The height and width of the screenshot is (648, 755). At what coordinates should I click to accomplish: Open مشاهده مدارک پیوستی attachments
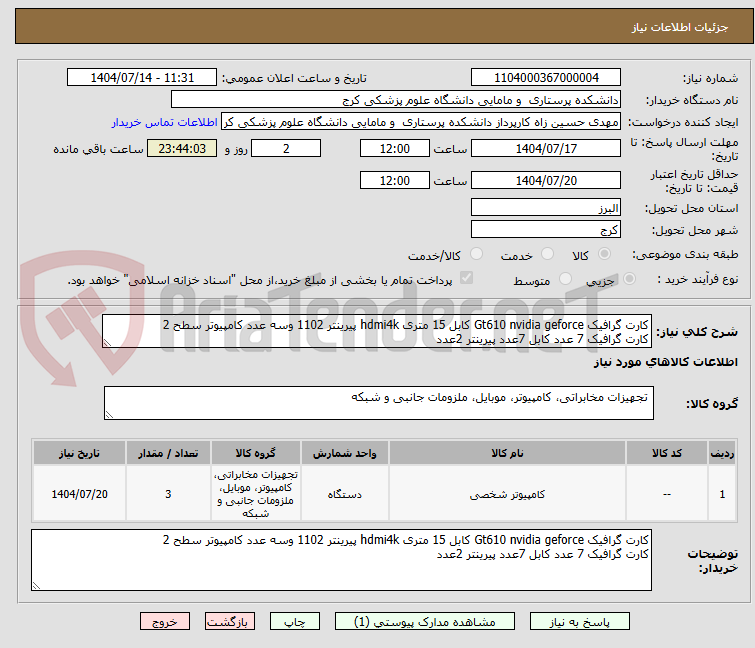(427, 621)
